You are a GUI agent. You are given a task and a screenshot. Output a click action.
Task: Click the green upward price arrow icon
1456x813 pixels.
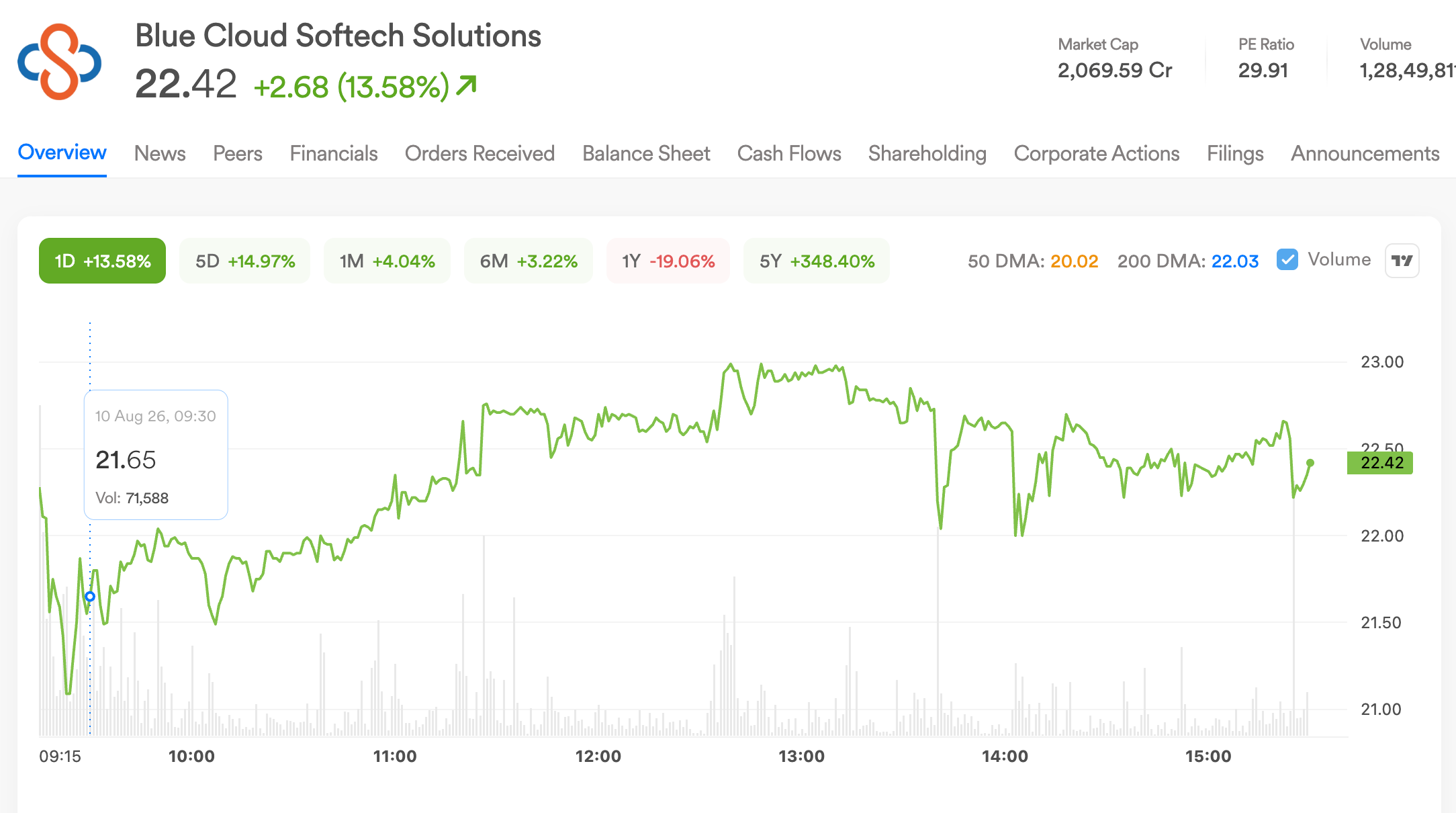click(466, 85)
